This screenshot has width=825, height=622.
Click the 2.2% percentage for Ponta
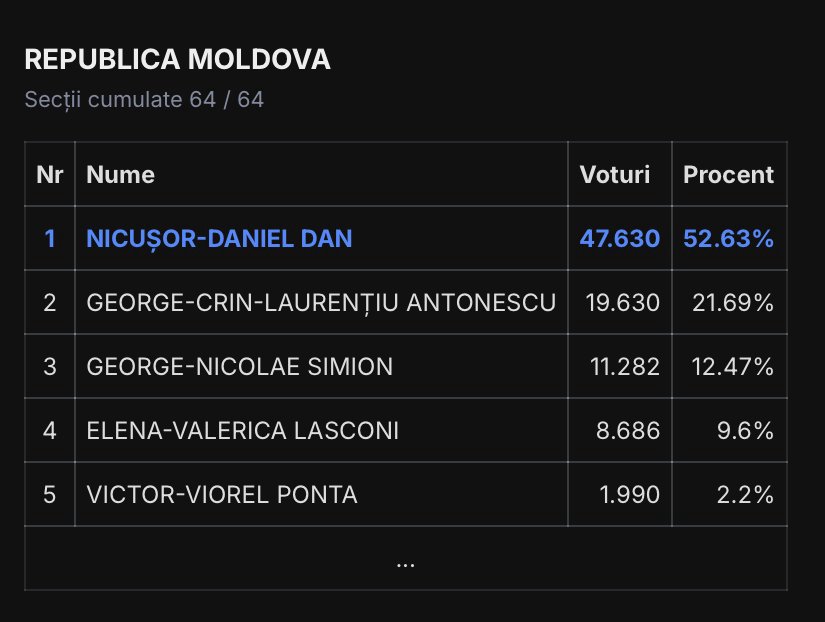(x=747, y=495)
